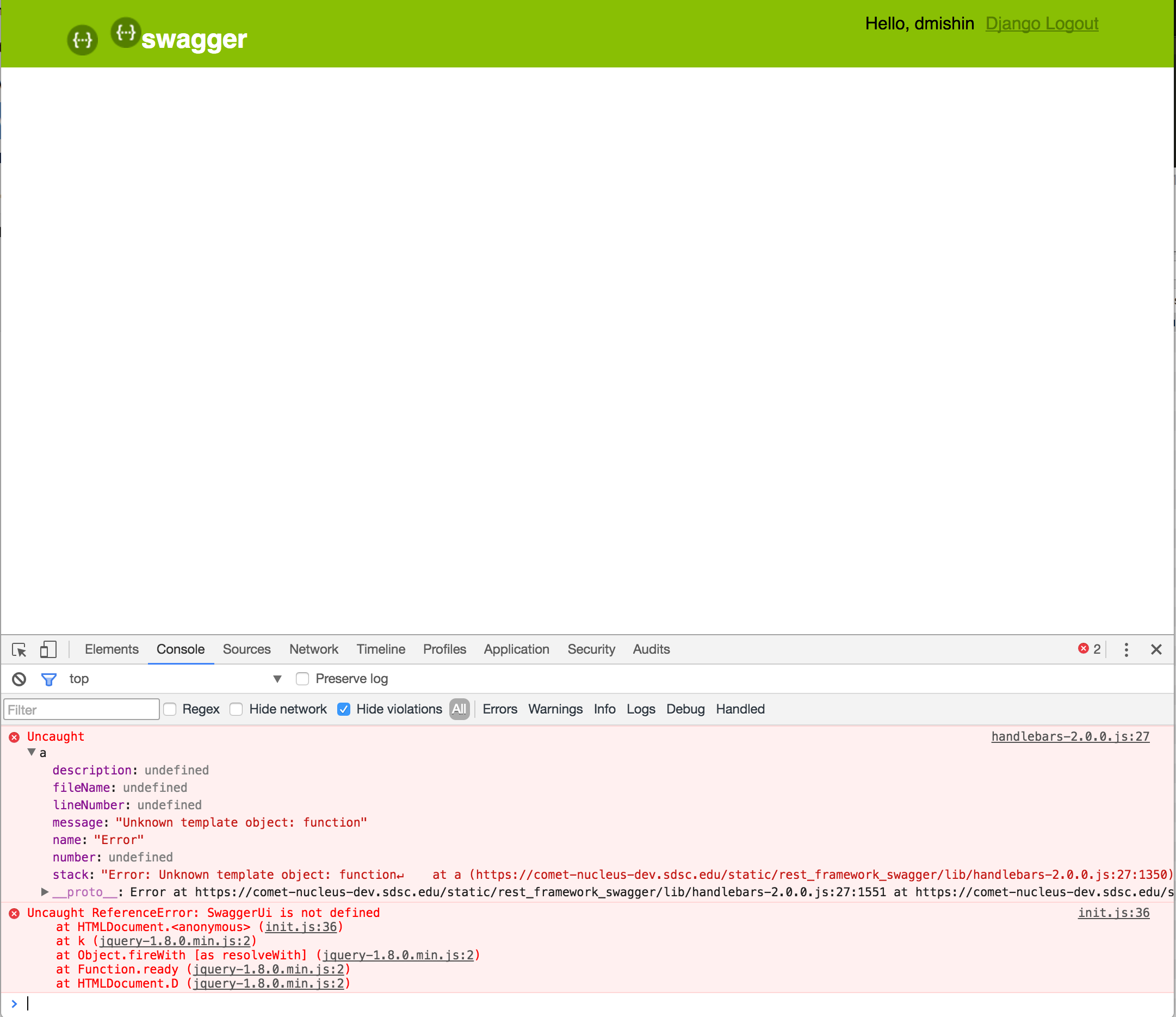Enable the Preserve log checkbox

pyautogui.click(x=302, y=679)
